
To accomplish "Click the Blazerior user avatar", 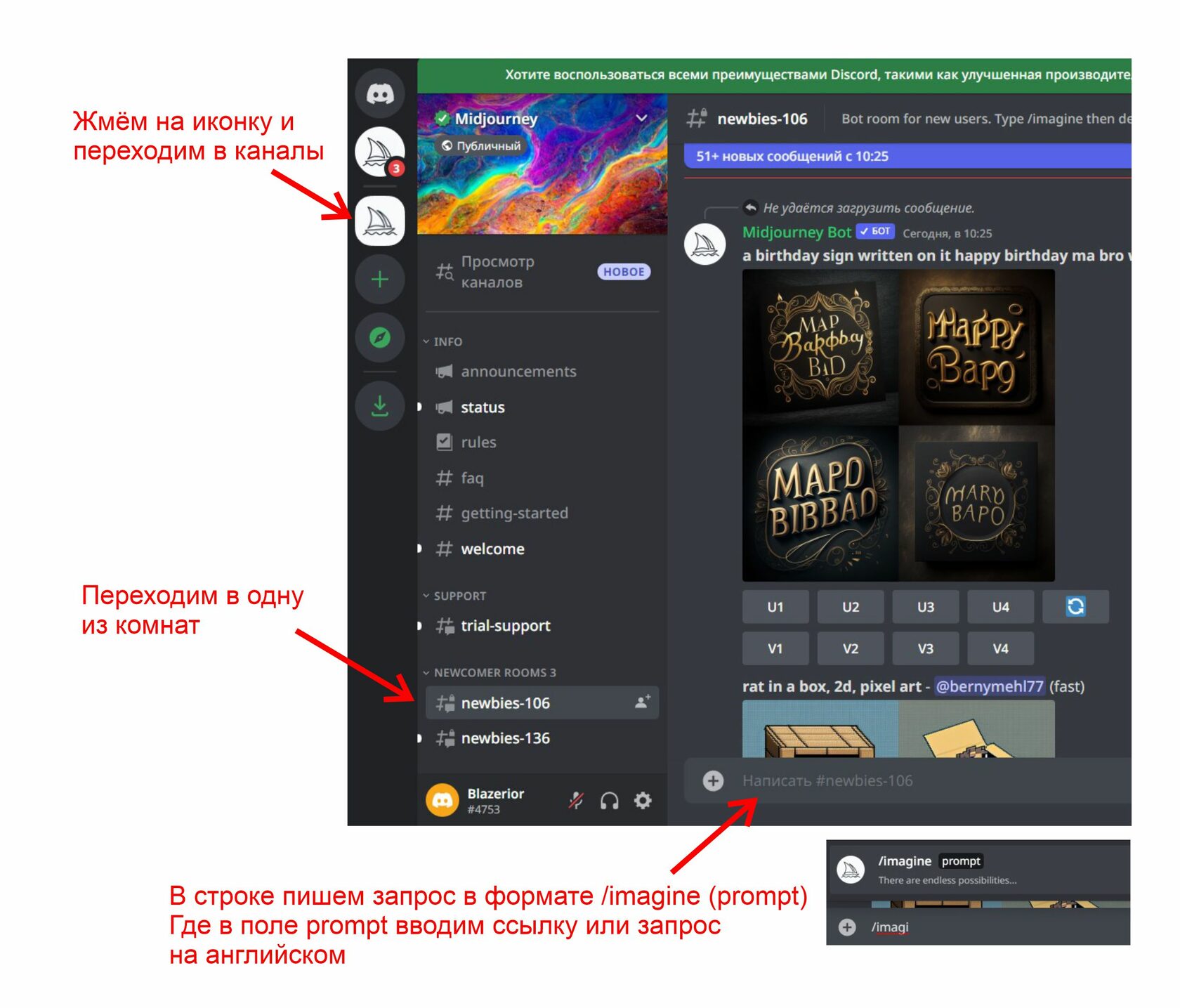I will [x=442, y=800].
